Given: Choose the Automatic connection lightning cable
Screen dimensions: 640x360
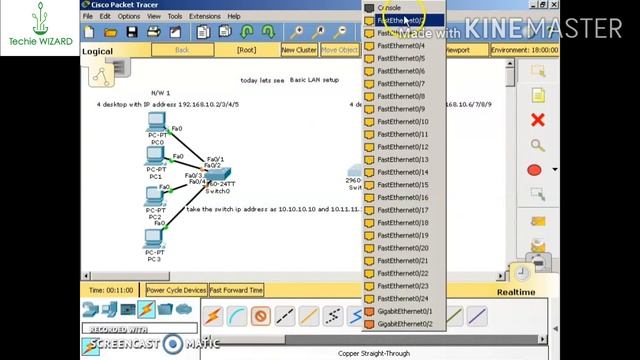Looking at the screenshot, I should (x=213, y=316).
